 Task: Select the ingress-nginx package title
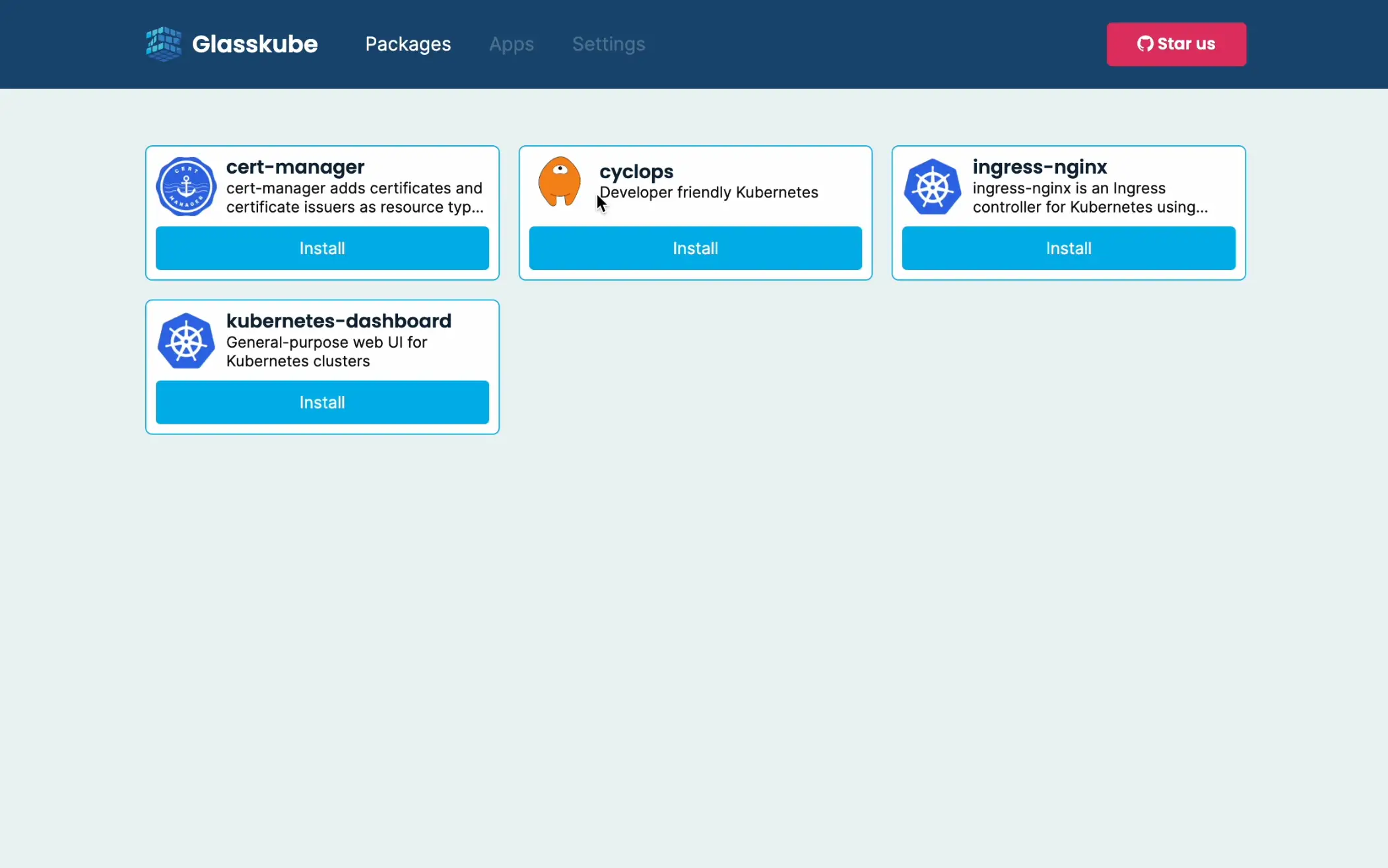coord(1040,167)
